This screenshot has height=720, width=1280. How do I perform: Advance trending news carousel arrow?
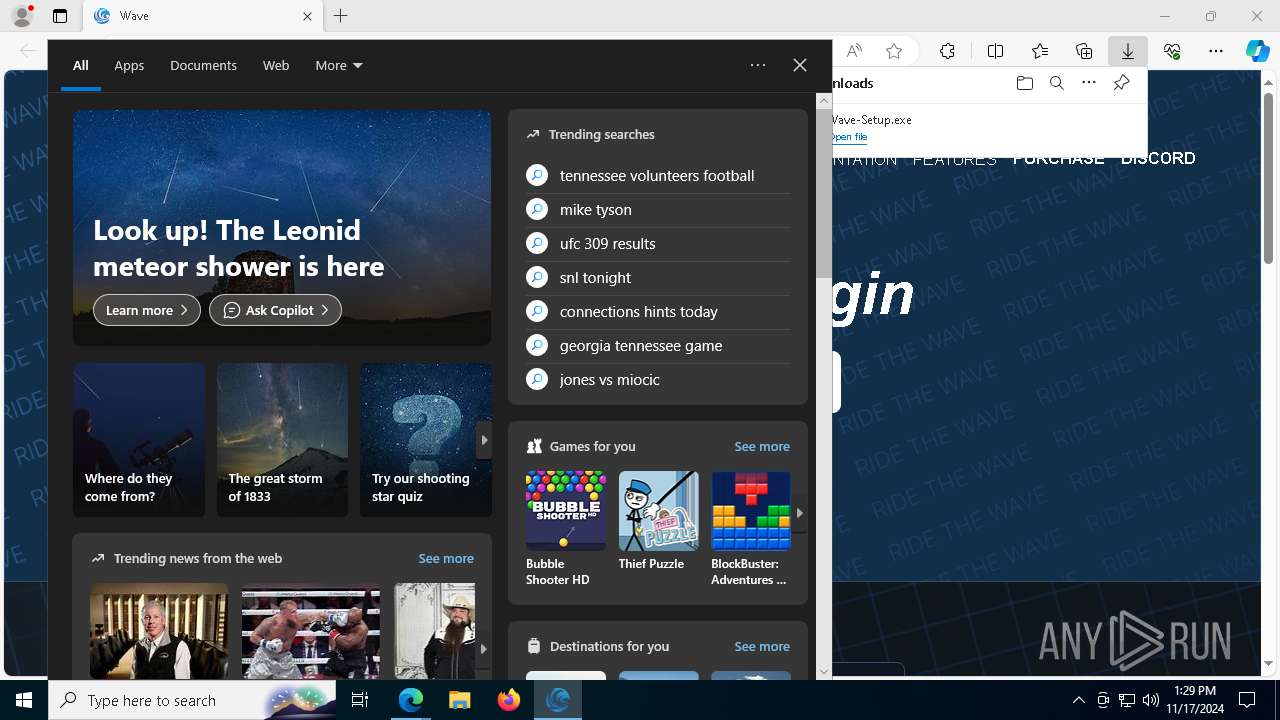(x=483, y=648)
